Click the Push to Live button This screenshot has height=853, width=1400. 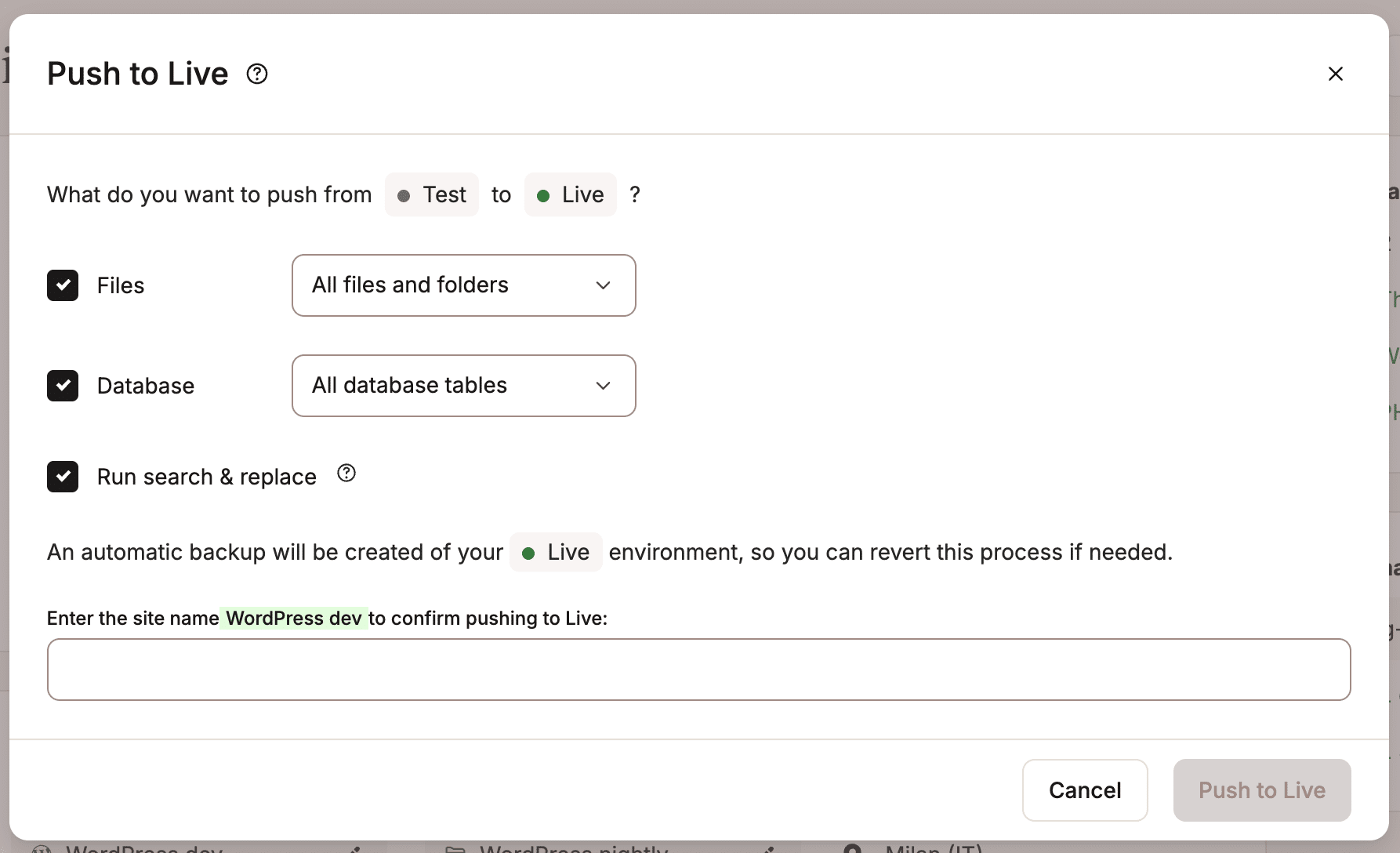(1261, 790)
